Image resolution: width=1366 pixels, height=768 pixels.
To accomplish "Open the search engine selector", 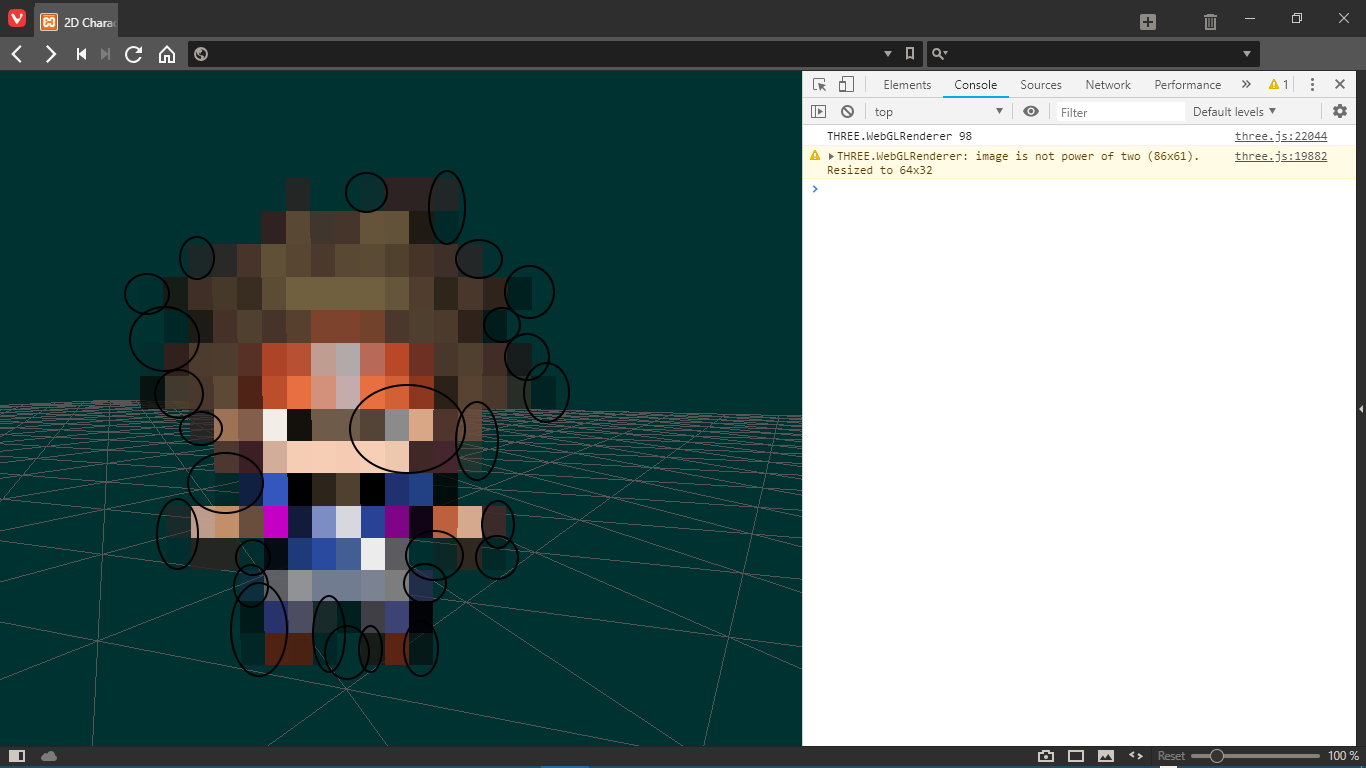I will [940, 54].
